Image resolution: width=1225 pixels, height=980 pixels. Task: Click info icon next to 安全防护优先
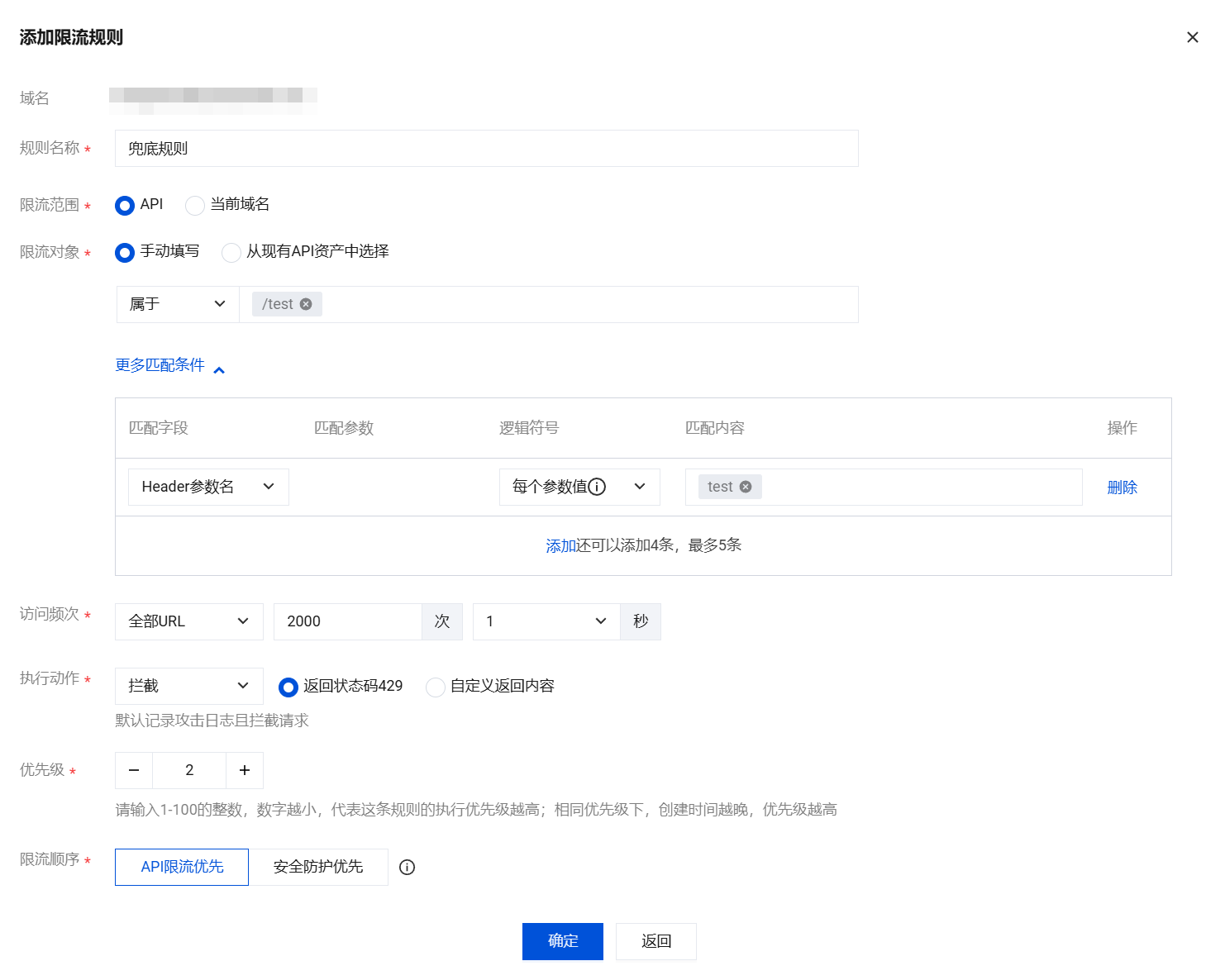pos(407,867)
